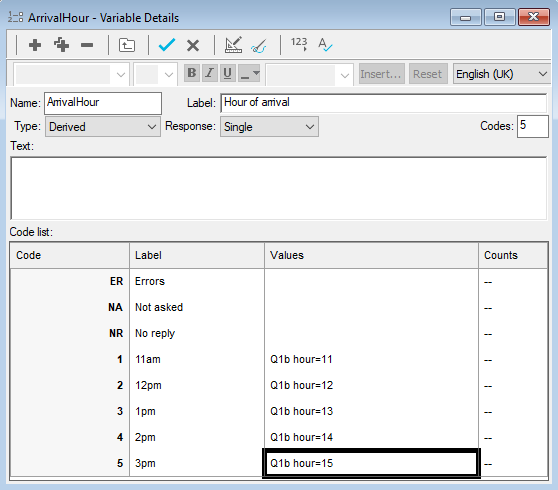This screenshot has height=490, width=558.
Task: Click the add code plus icon
Action: click(35, 45)
